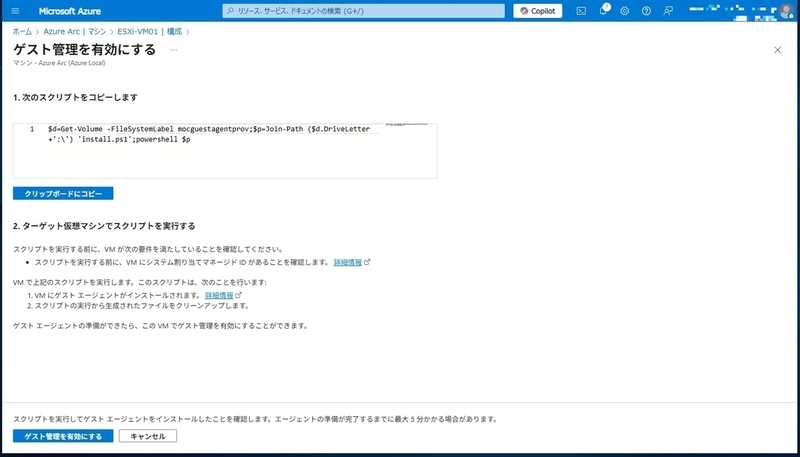Image resolution: width=800 pixels, height=457 pixels.
Task: Open the notifications bell
Action: [x=603, y=11]
